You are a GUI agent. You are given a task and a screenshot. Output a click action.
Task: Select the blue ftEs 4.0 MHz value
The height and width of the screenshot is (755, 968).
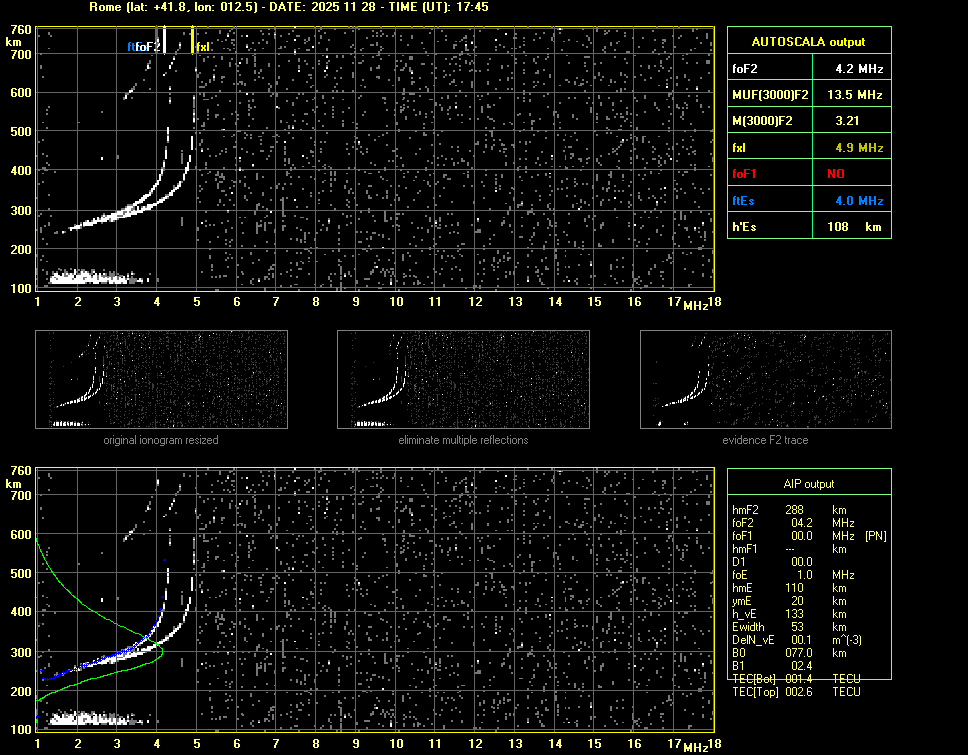coord(858,201)
